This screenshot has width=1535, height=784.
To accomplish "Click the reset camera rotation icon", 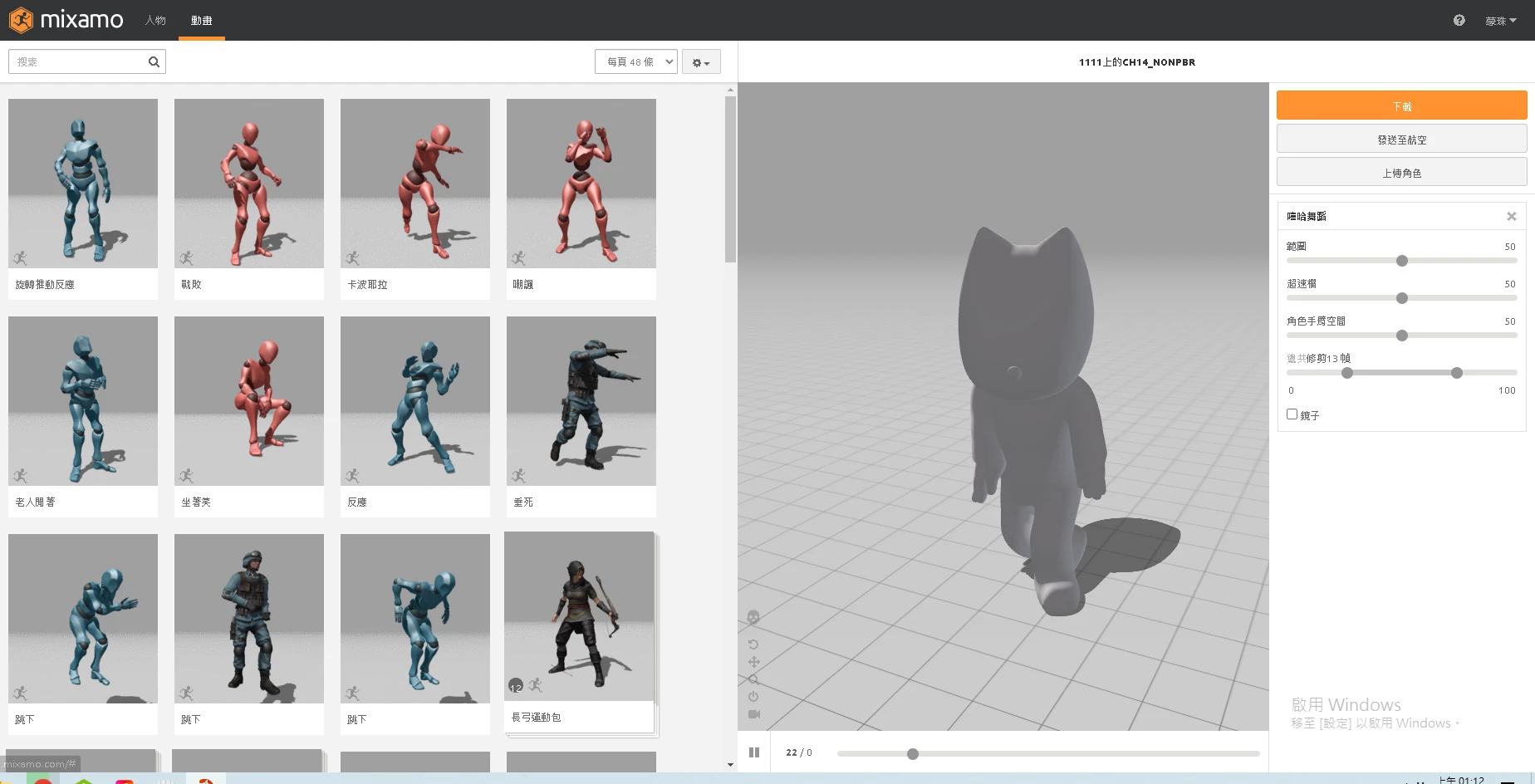I will coord(753,644).
